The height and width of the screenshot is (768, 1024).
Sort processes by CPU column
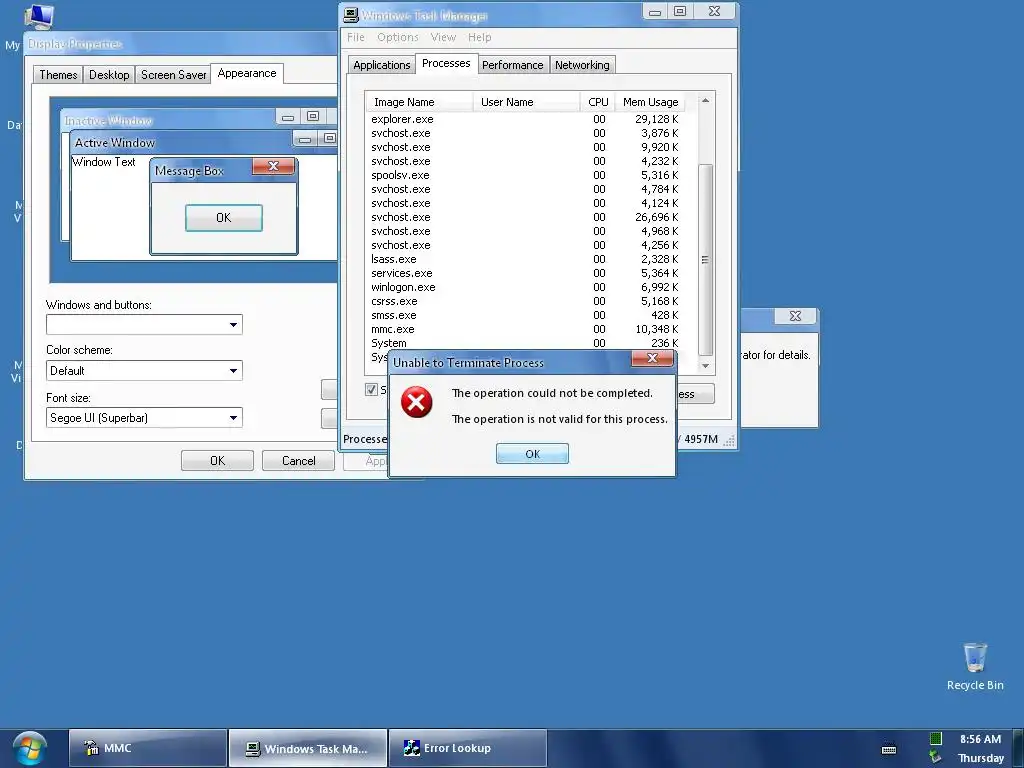tap(598, 102)
